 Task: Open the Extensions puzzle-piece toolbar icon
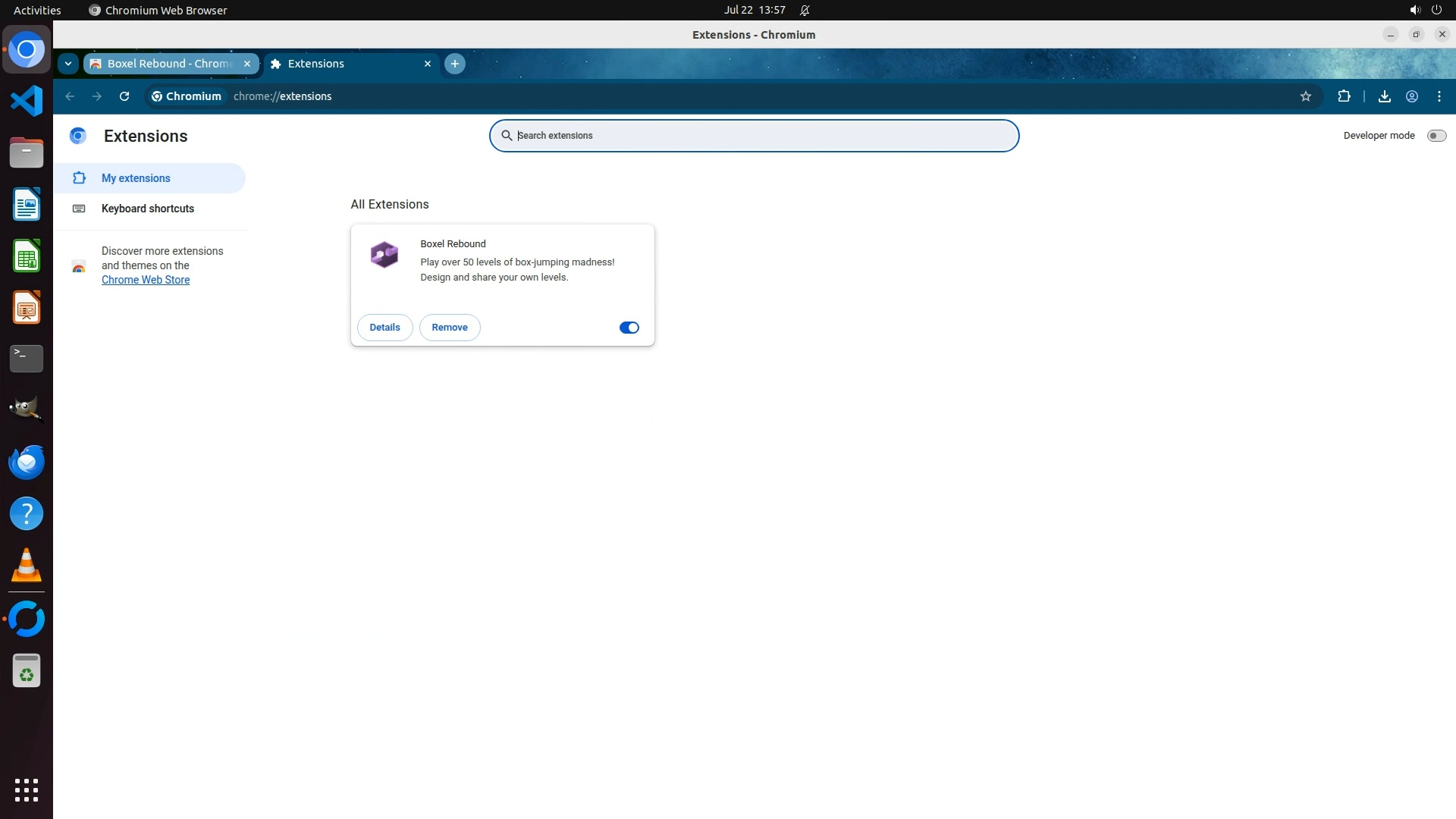pyautogui.click(x=1344, y=96)
